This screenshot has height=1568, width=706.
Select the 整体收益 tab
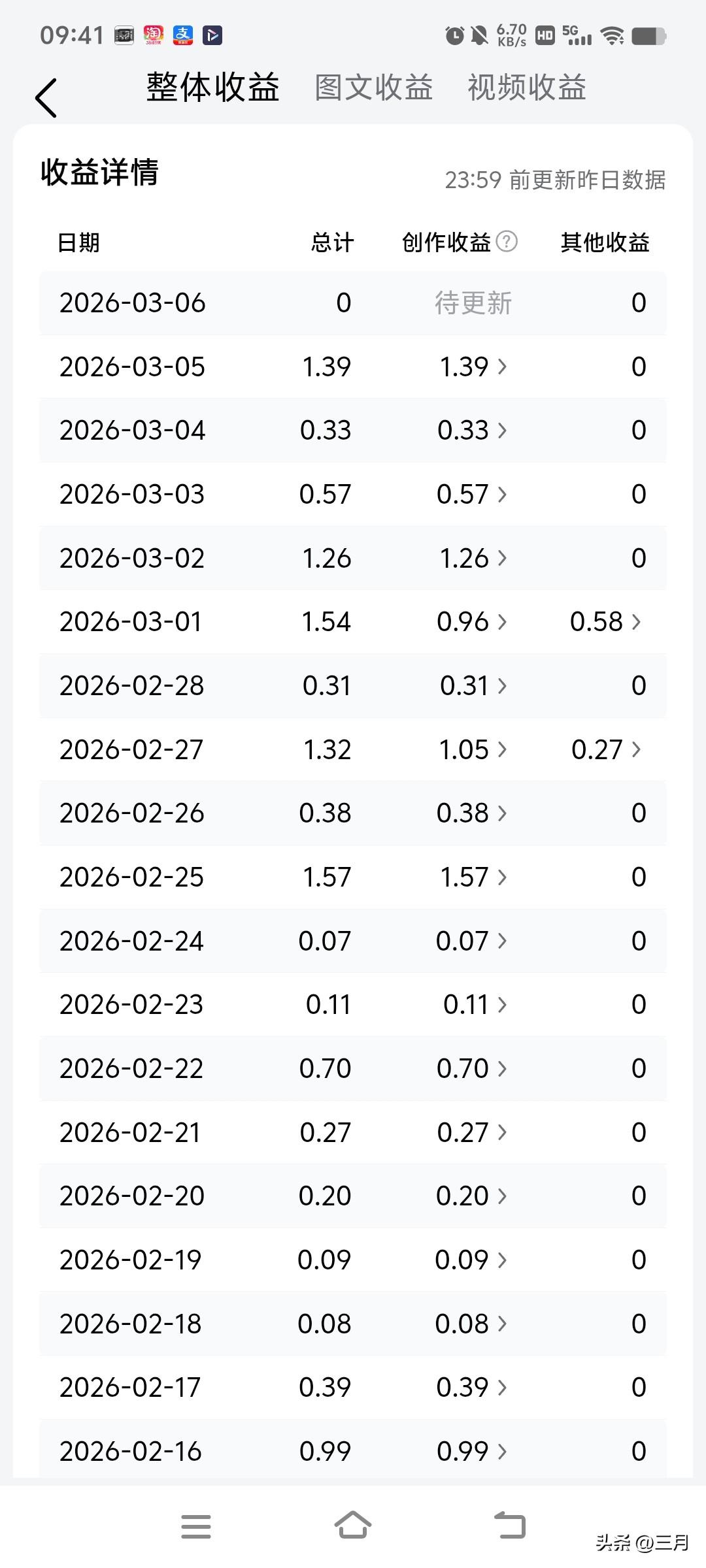[x=212, y=88]
